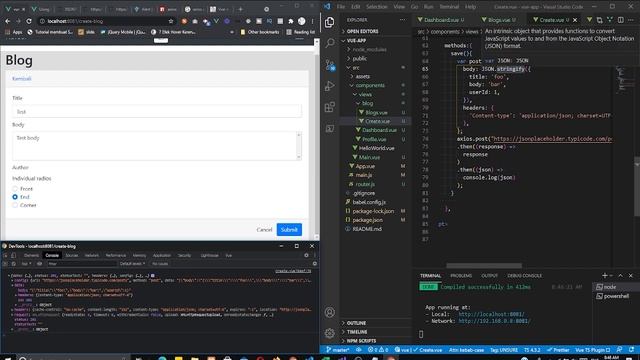640x360 pixels.
Task: Open the Manage gear in VS Code
Action: pyautogui.click(x=330, y=333)
